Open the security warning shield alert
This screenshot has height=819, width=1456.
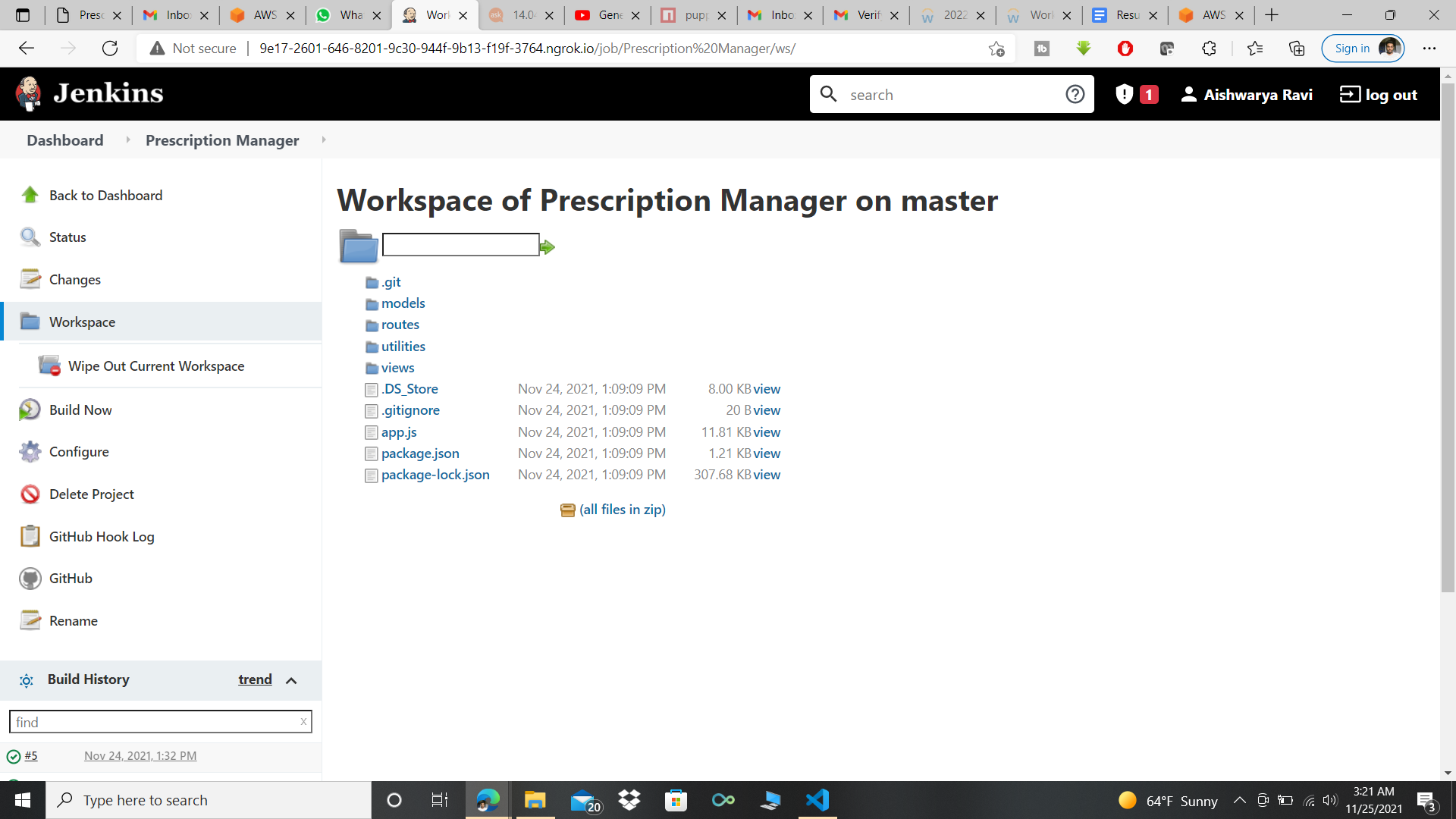(x=1125, y=94)
